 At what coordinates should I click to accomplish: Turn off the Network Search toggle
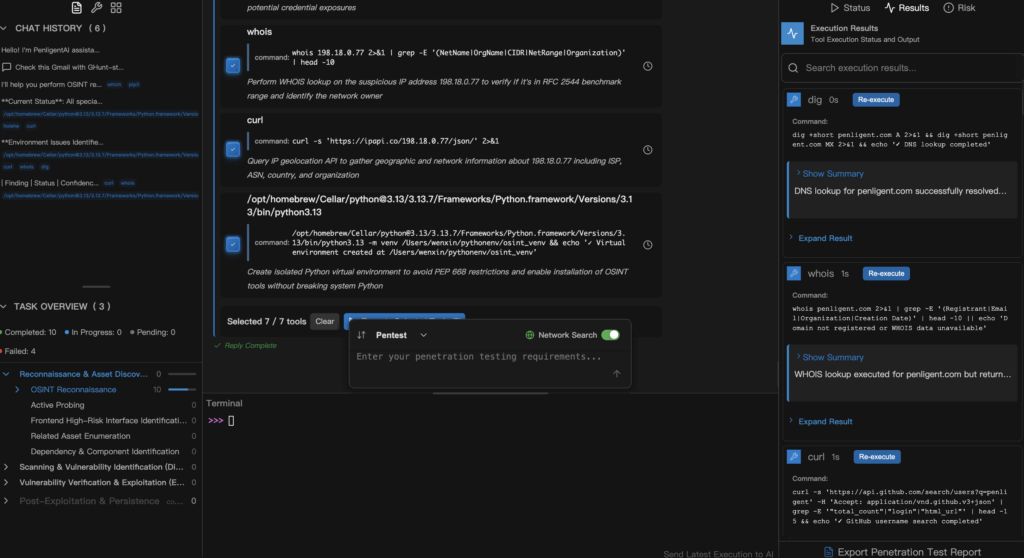609,335
